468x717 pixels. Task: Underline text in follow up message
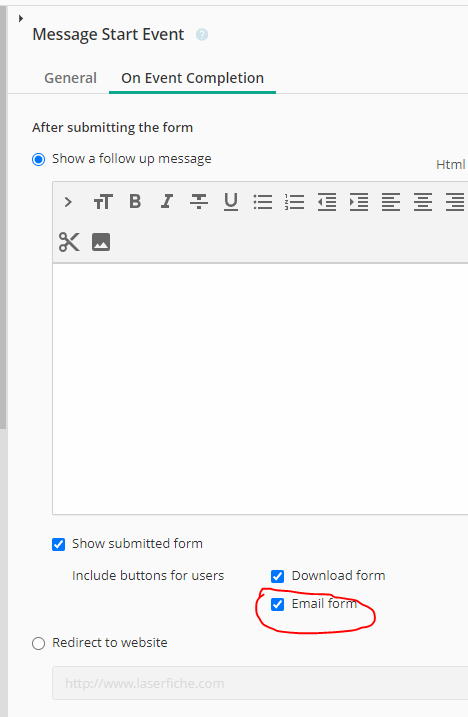[231, 202]
